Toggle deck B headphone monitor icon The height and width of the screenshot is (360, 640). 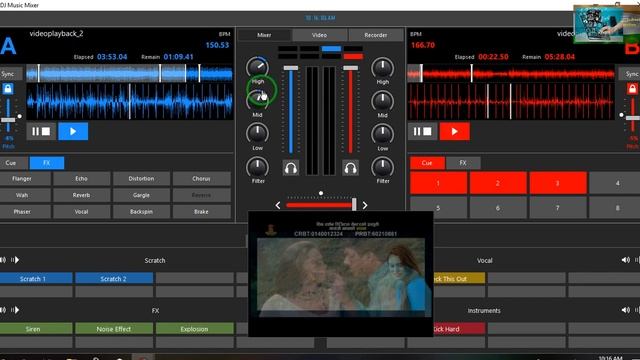[350, 168]
